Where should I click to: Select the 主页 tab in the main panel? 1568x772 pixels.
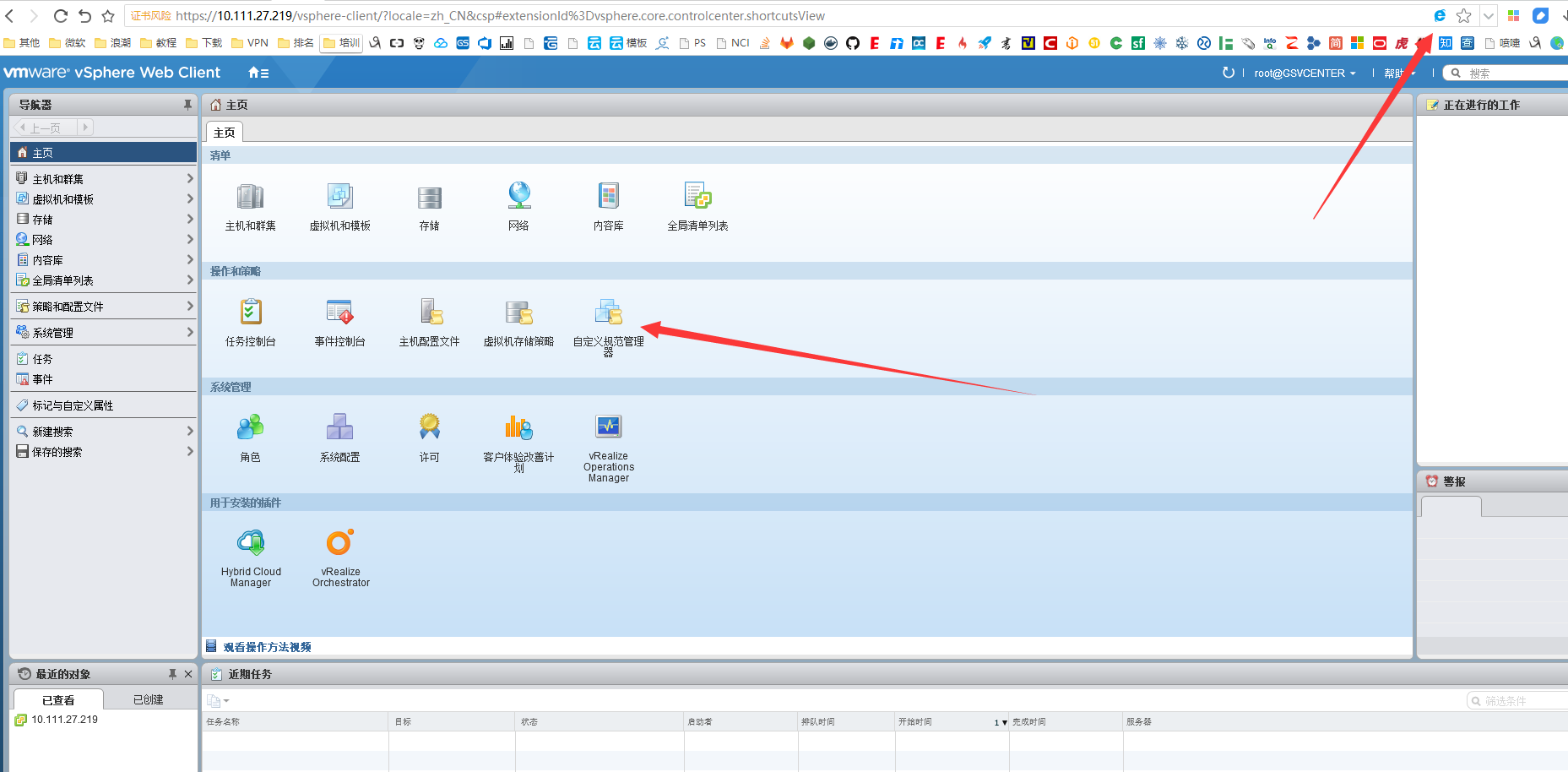point(225,133)
